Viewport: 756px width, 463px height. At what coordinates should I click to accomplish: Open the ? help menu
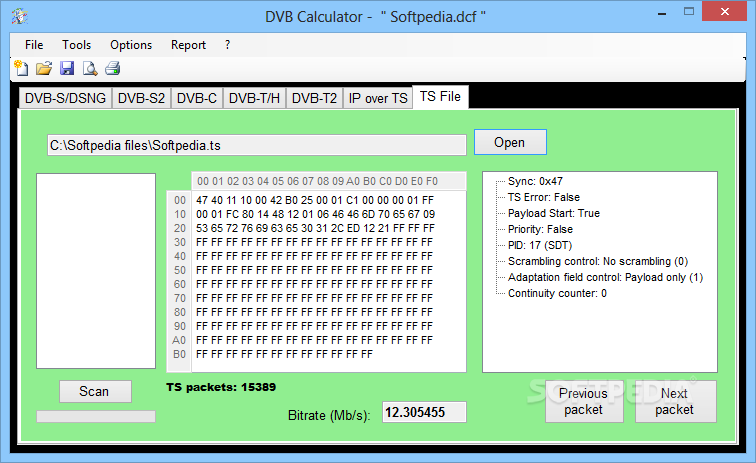(227, 45)
